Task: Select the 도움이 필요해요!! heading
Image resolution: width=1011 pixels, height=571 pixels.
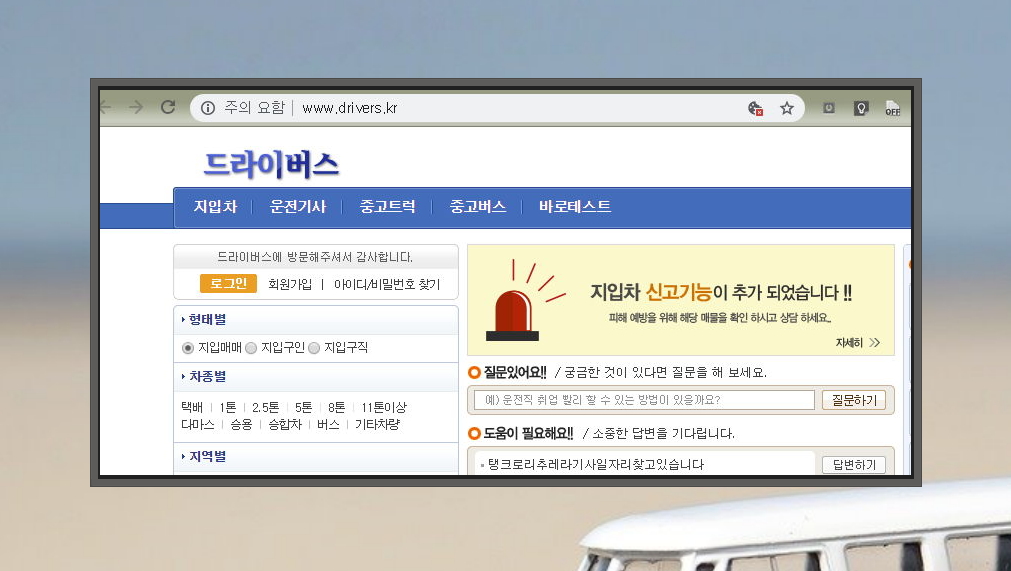Action: point(528,434)
